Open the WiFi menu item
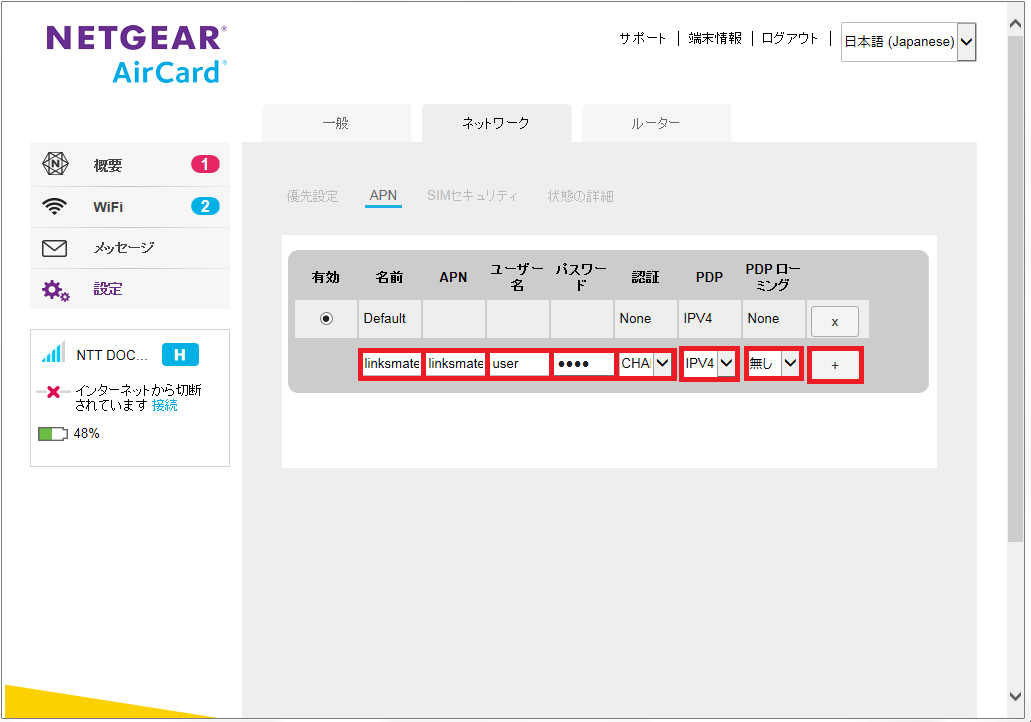 coord(130,207)
